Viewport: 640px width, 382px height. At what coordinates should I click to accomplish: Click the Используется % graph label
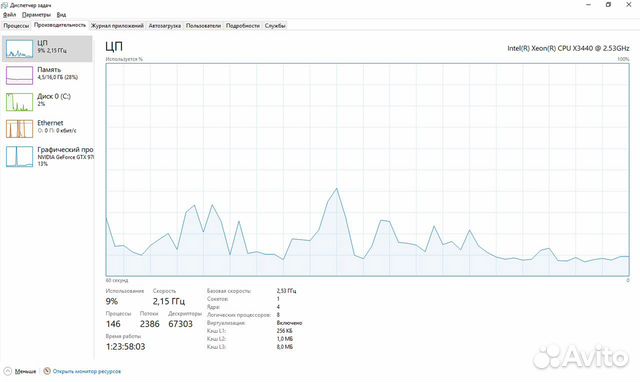124,59
